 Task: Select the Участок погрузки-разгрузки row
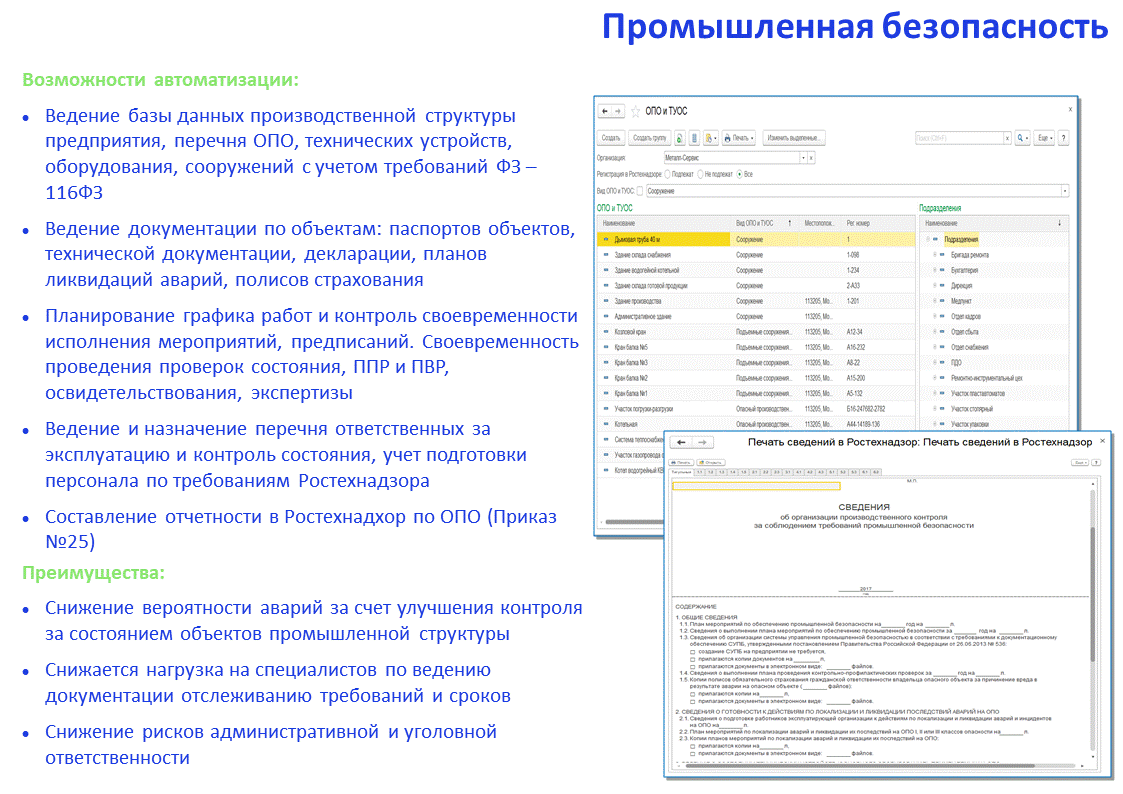tap(756, 409)
